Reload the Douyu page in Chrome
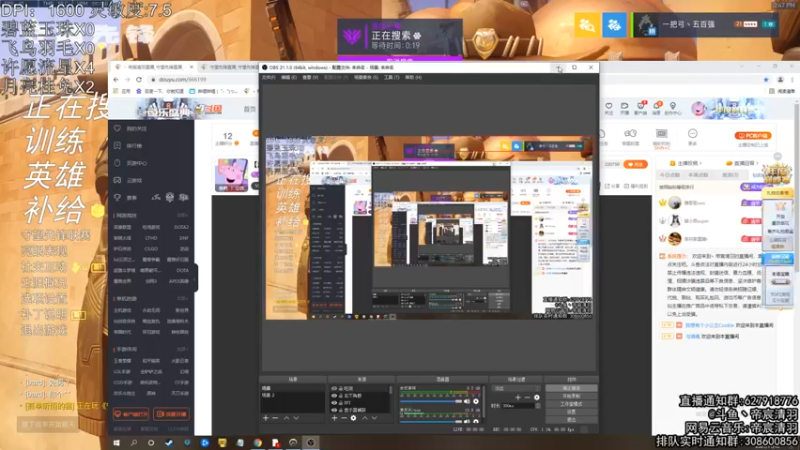 [x=139, y=80]
